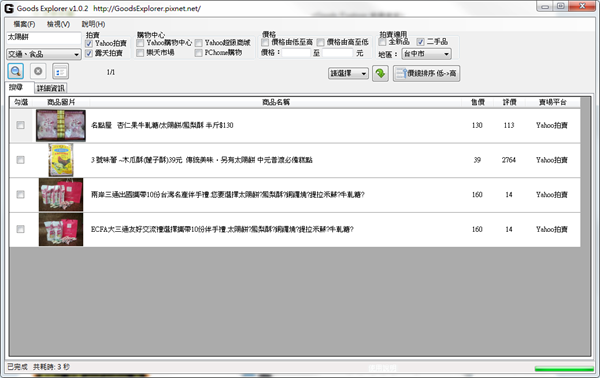Click the 商品圖片 column header
Viewport: 600px width, 378px height.
click(61, 102)
